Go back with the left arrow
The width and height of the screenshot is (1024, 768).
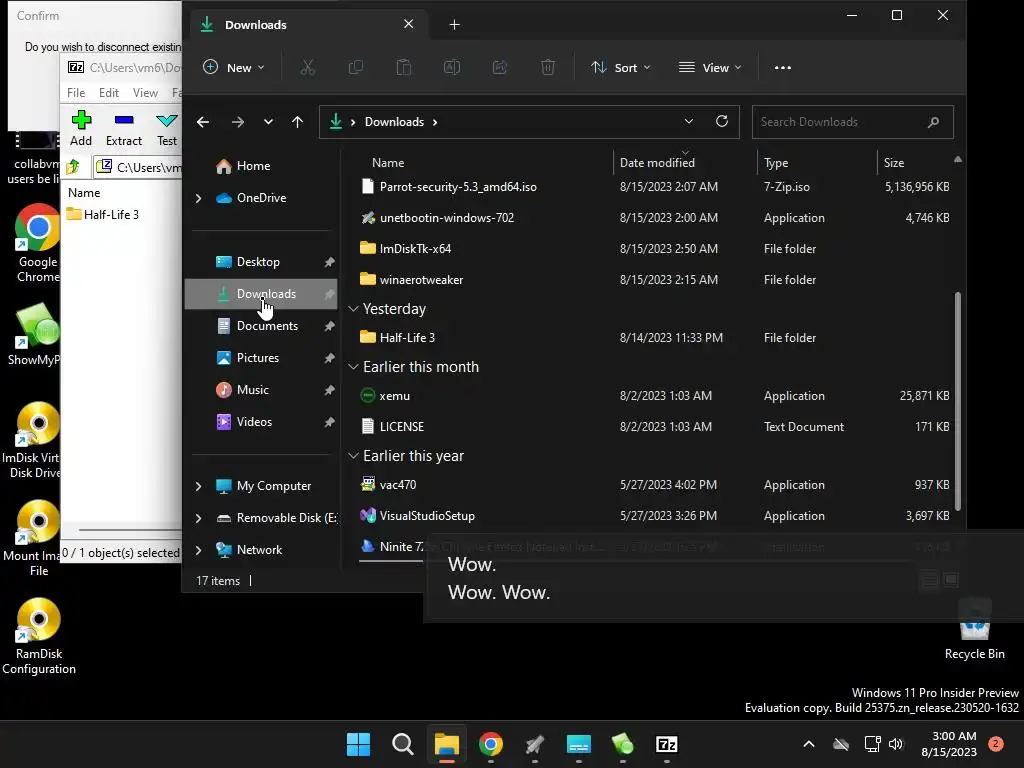click(203, 122)
